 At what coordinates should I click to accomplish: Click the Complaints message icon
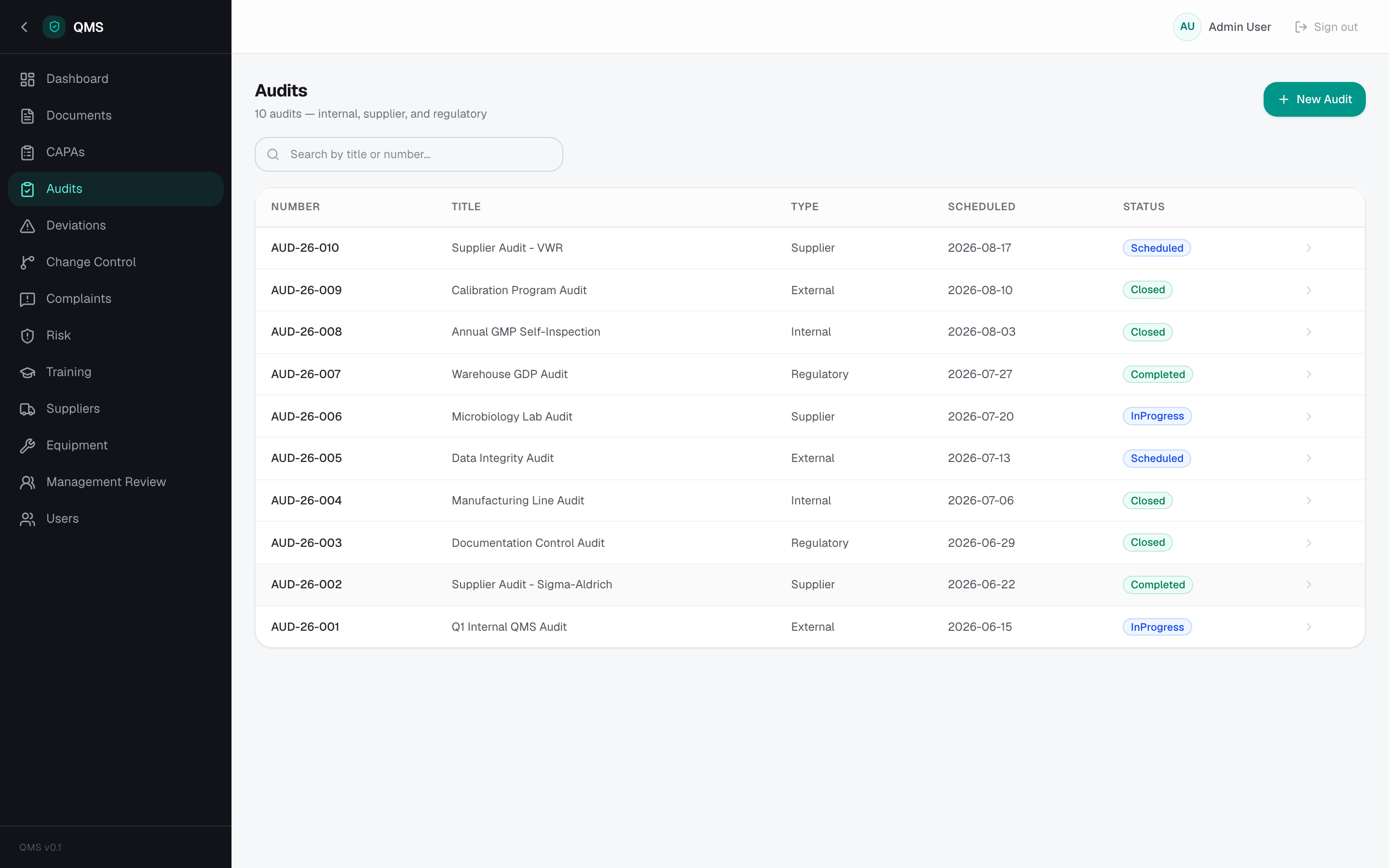click(27, 299)
